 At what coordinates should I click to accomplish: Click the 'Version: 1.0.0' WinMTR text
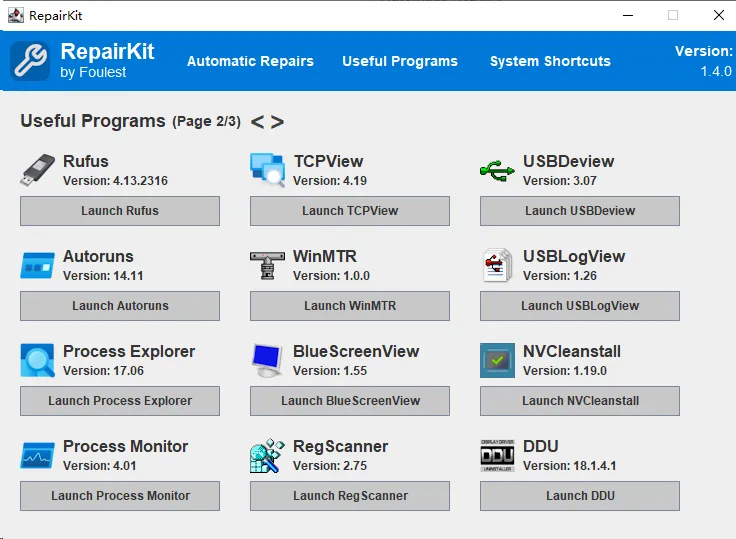(x=331, y=276)
